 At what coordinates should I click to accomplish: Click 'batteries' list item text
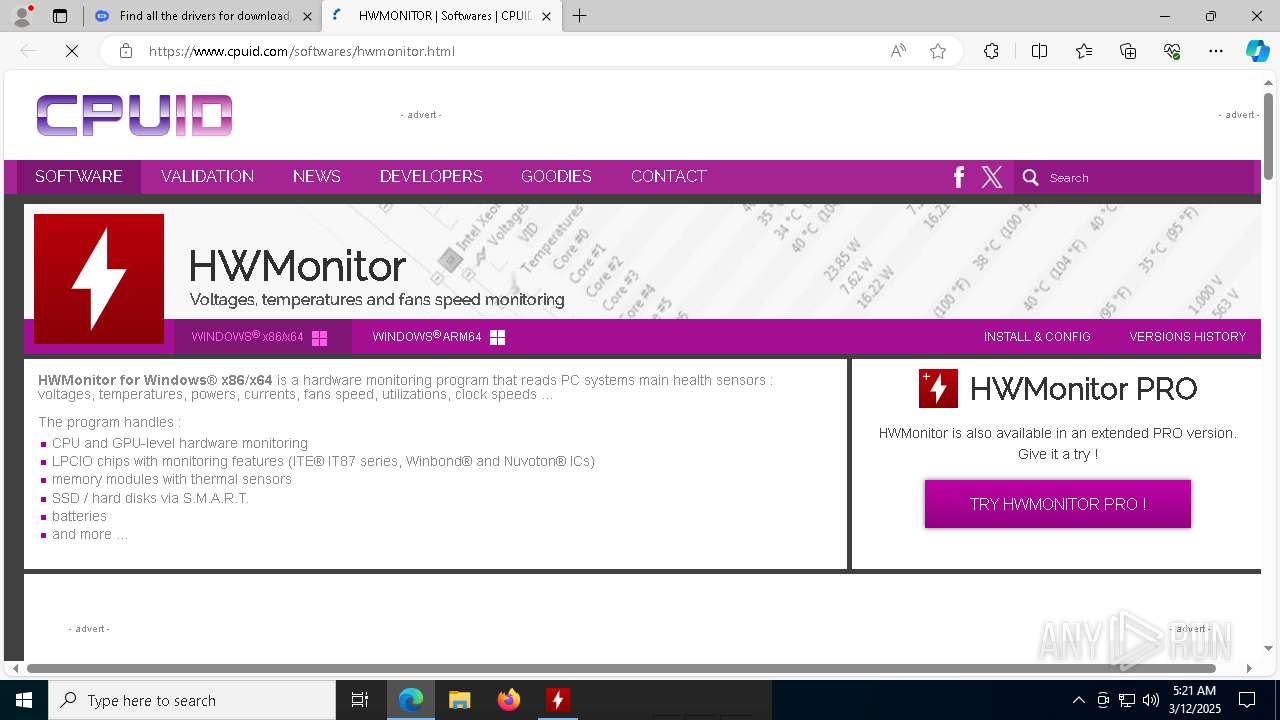(x=79, y=516)
